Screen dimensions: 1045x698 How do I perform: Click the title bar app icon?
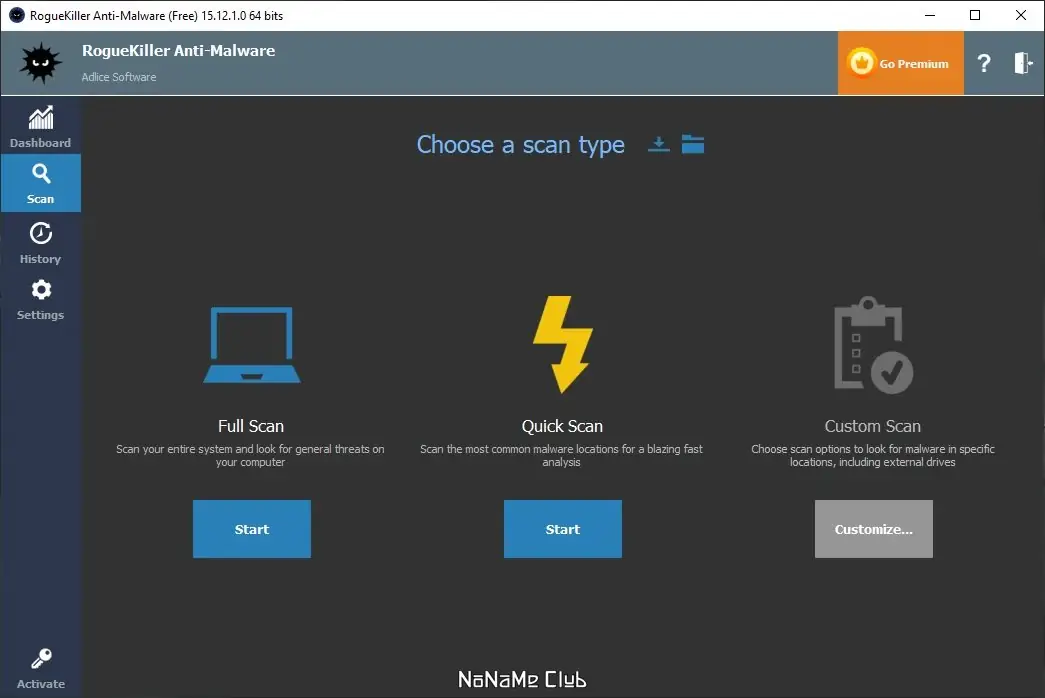click(17, 15)
